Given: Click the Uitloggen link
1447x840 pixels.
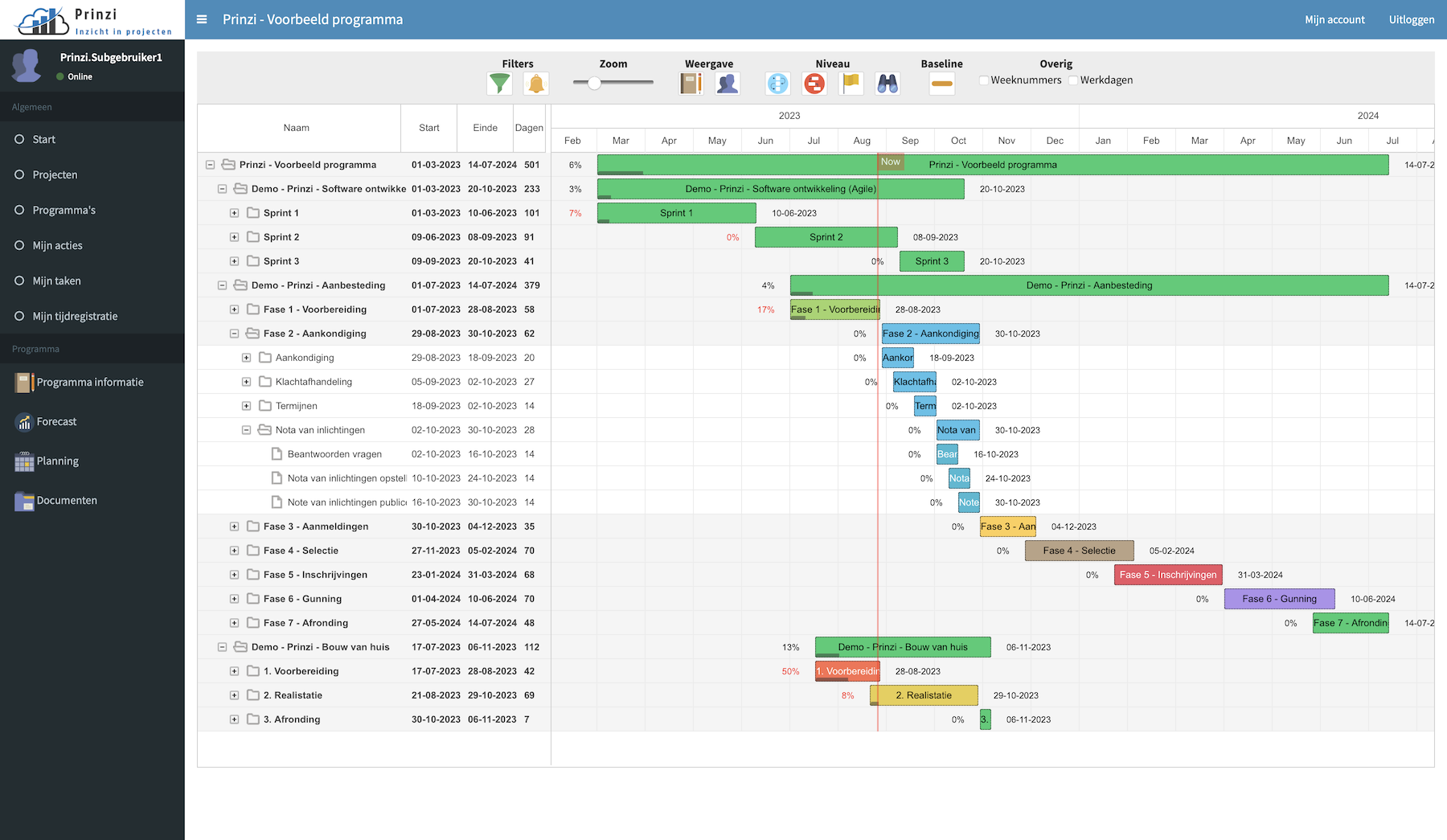Looking at the screenshot, I should tap(1411, 19).
